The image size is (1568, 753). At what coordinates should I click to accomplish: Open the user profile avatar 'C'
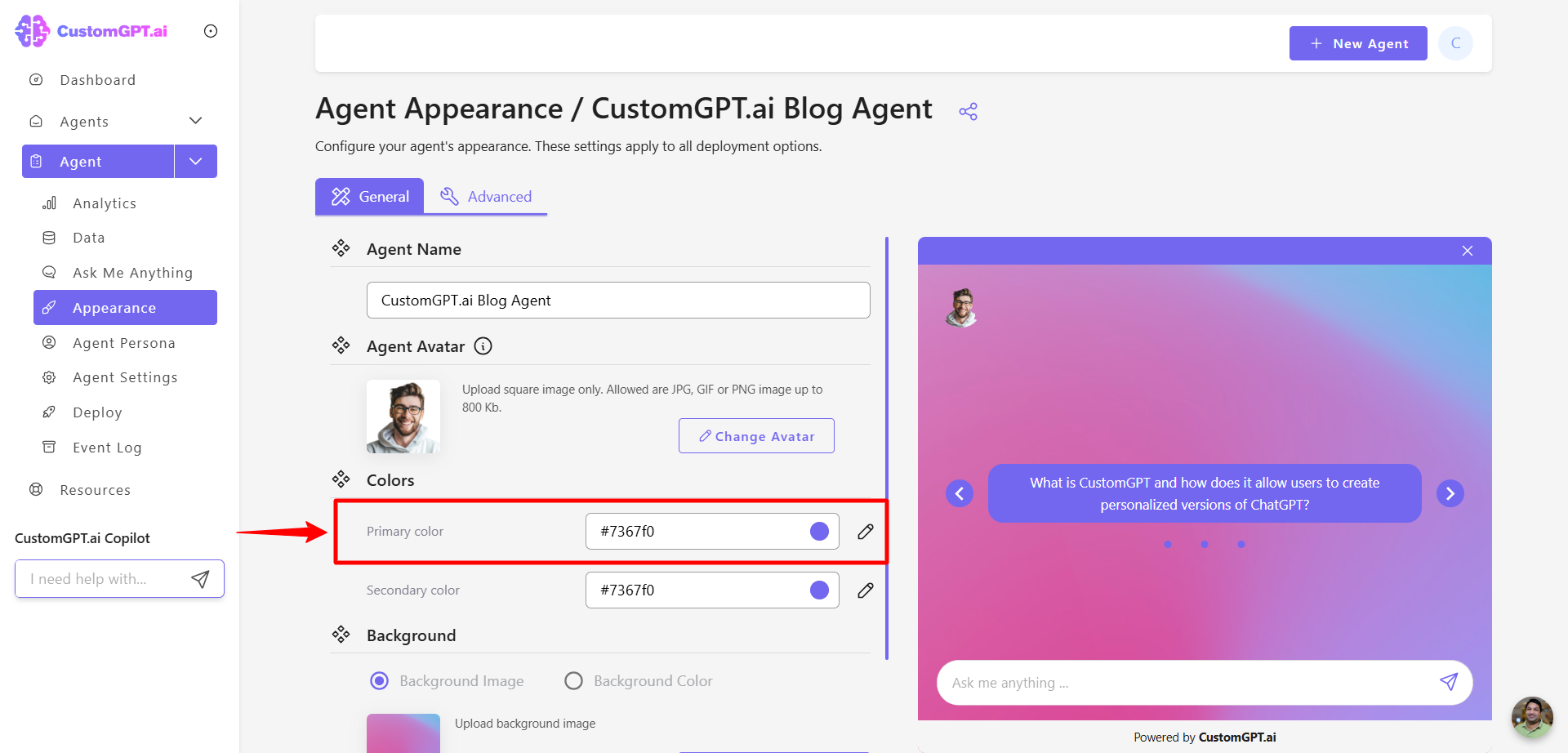(x=1455, y=43)
